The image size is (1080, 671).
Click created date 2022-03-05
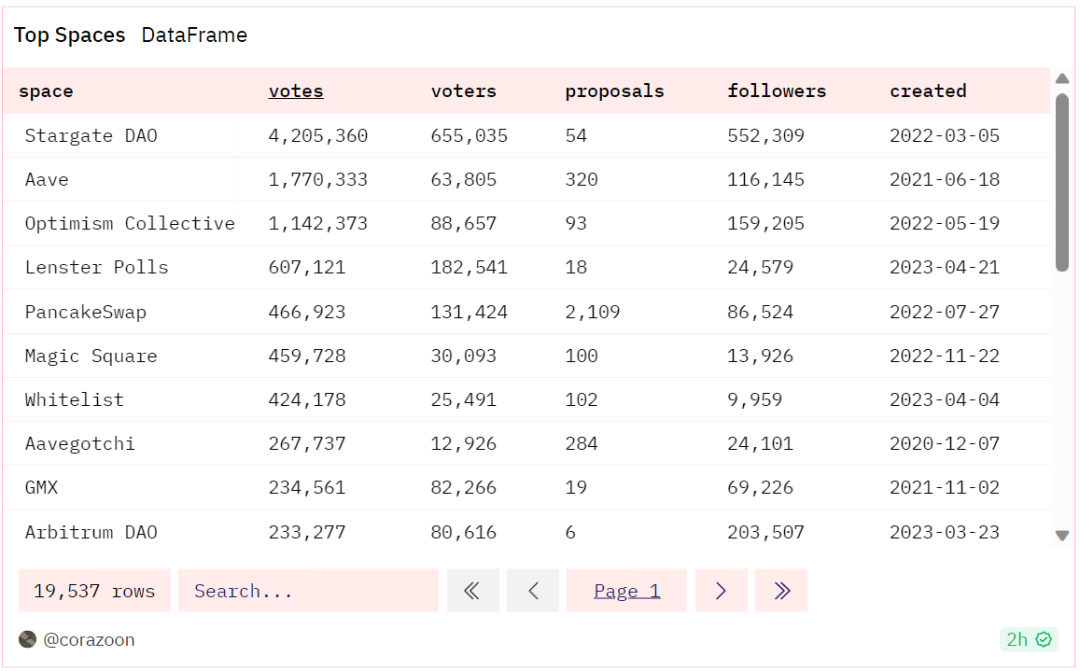[x=944, y=136]
